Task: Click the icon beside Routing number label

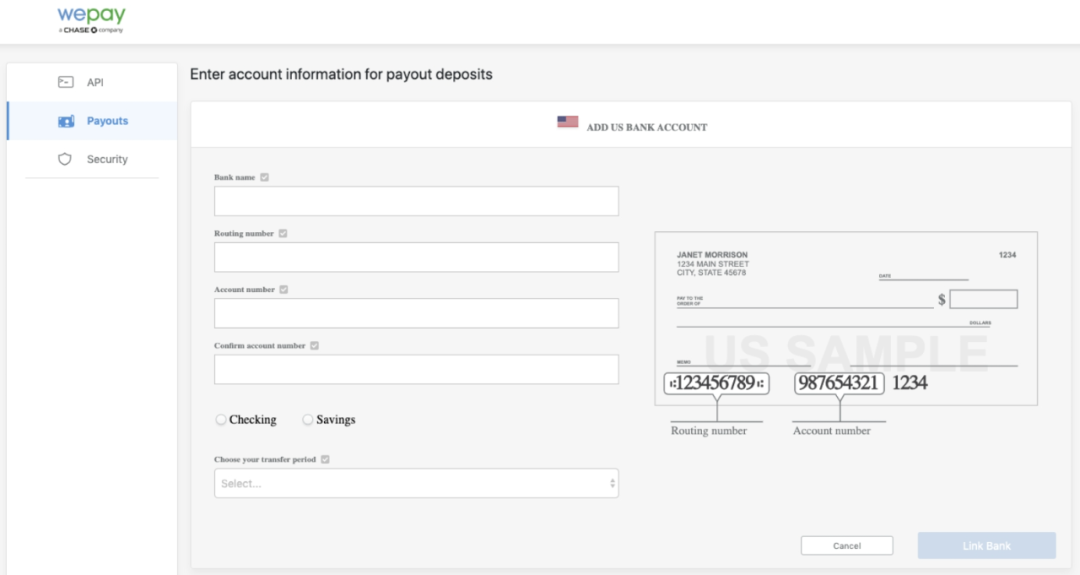Action: click(x=283, y=233)
